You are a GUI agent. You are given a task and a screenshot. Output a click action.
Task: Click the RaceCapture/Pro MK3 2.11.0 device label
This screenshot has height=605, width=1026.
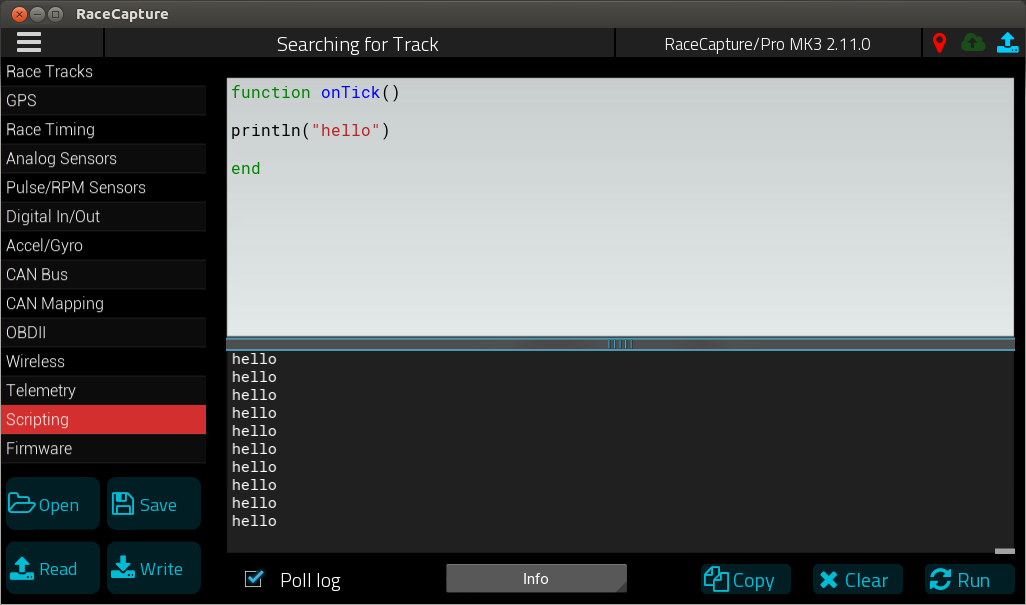coord(768,44)
